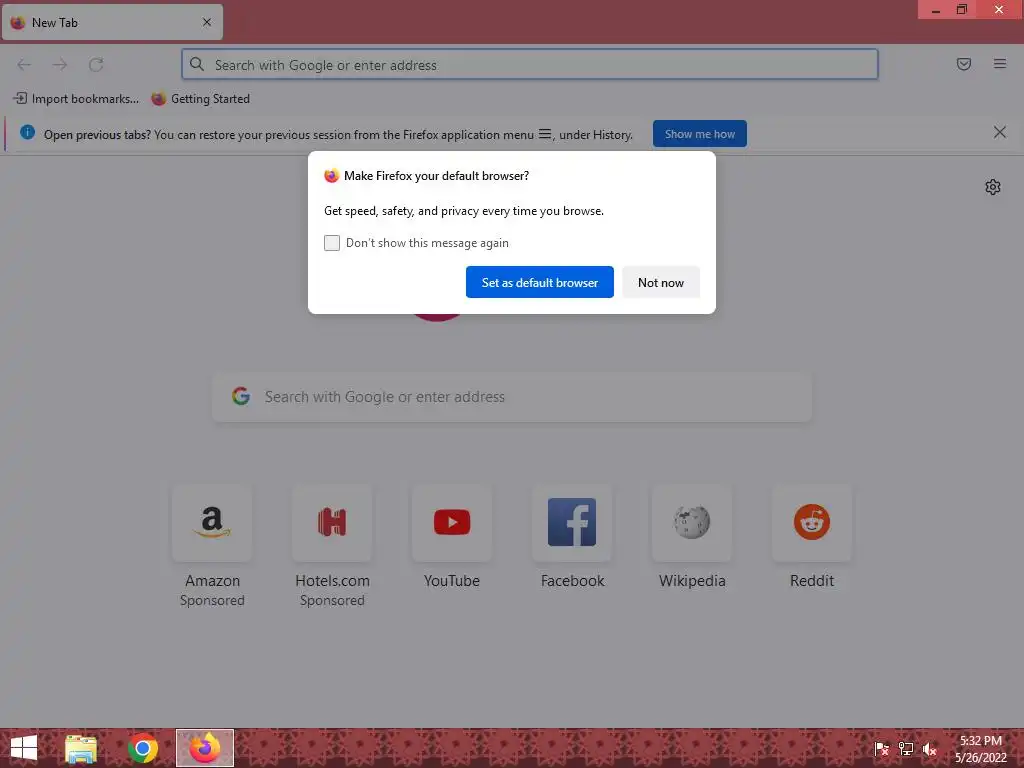The height and width of the screenshot is (768, 1024).
Task: Open the Save to Pocket icon
Action: [963, 64]
